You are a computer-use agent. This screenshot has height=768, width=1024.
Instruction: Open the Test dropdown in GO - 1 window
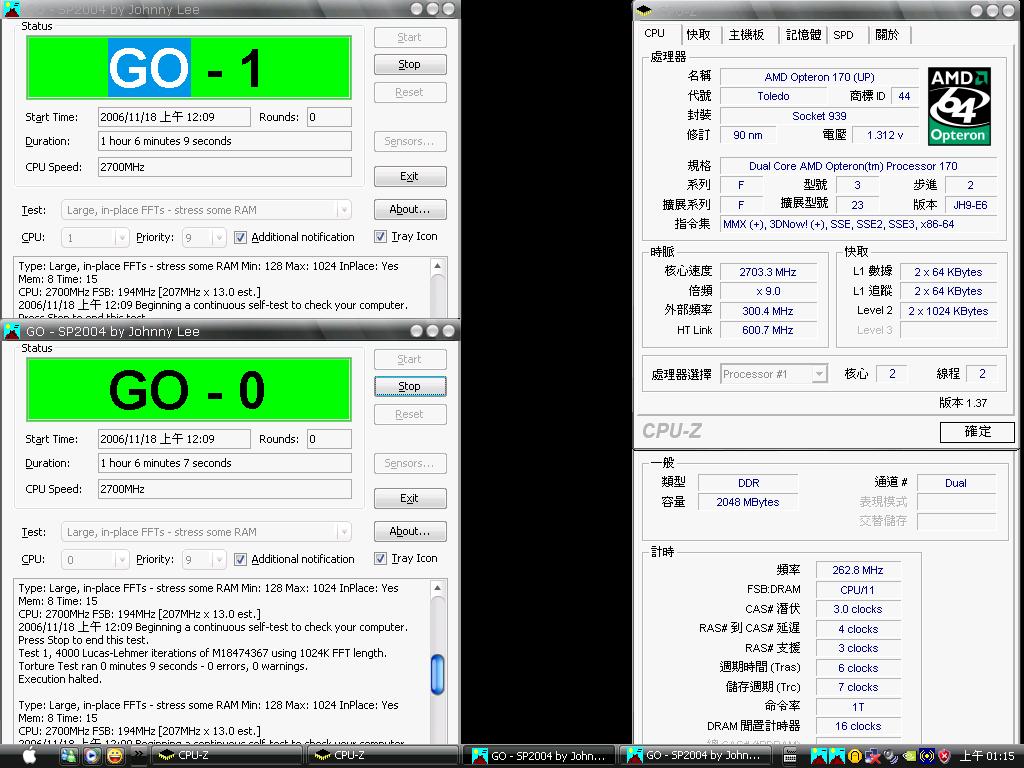click(206, 210)
